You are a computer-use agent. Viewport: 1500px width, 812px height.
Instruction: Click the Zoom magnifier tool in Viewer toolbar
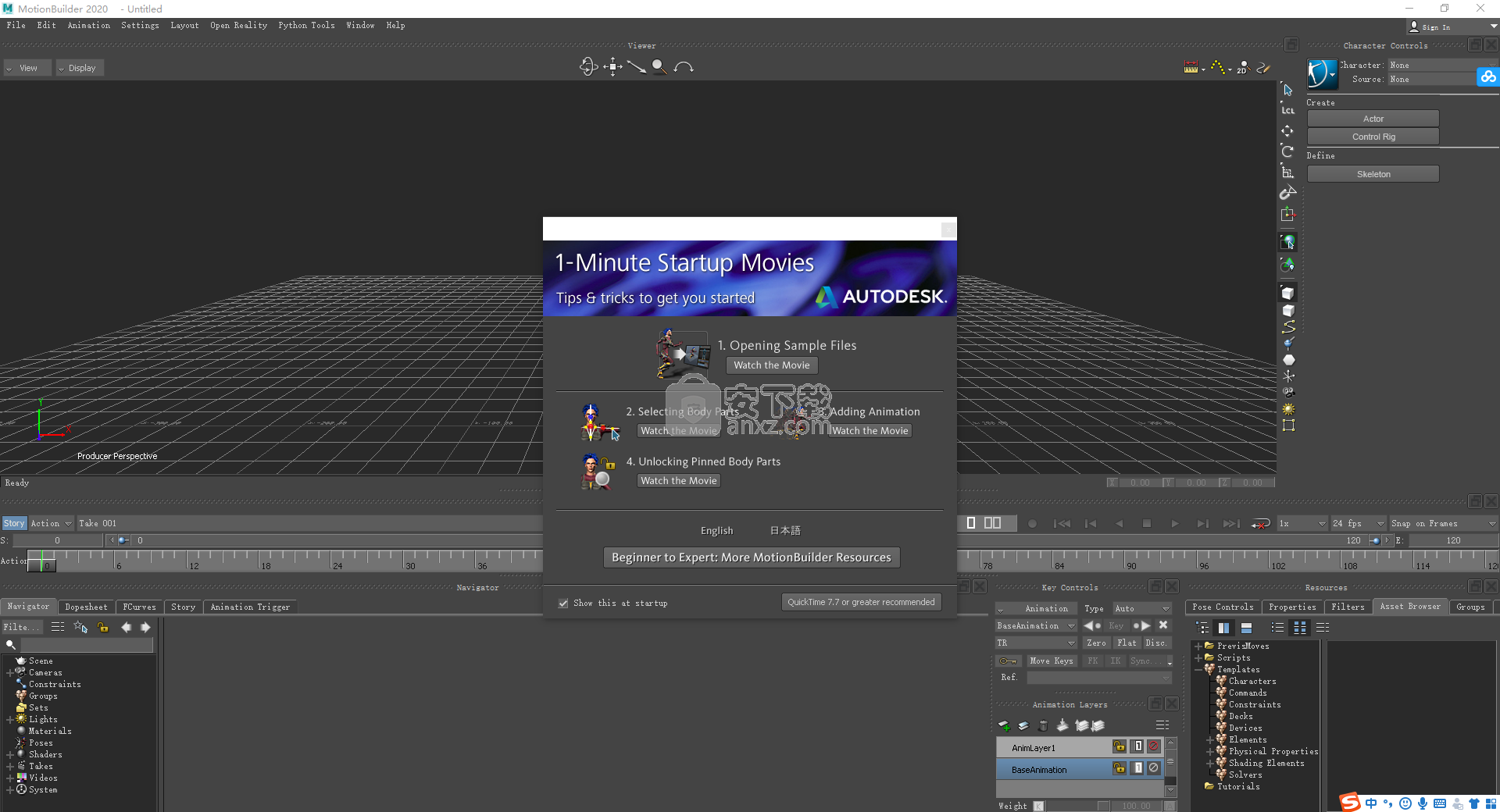660,67
